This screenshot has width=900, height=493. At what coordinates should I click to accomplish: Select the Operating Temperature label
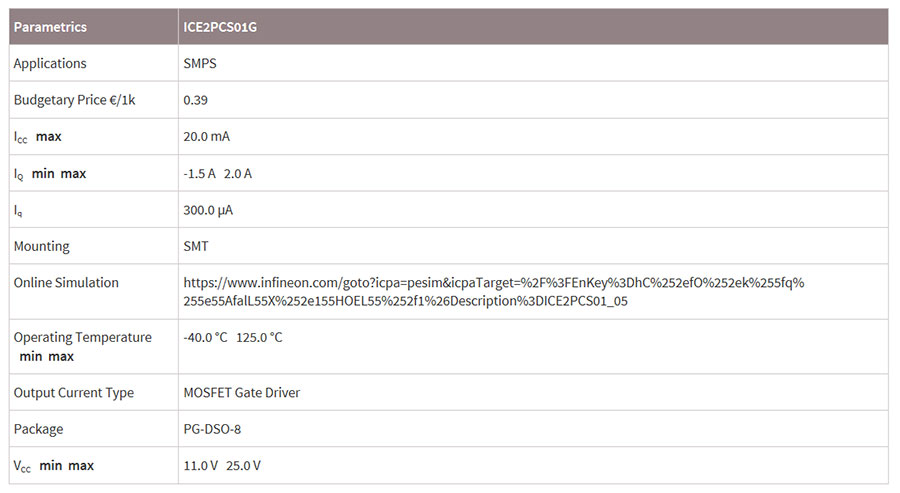pos(83,337)
